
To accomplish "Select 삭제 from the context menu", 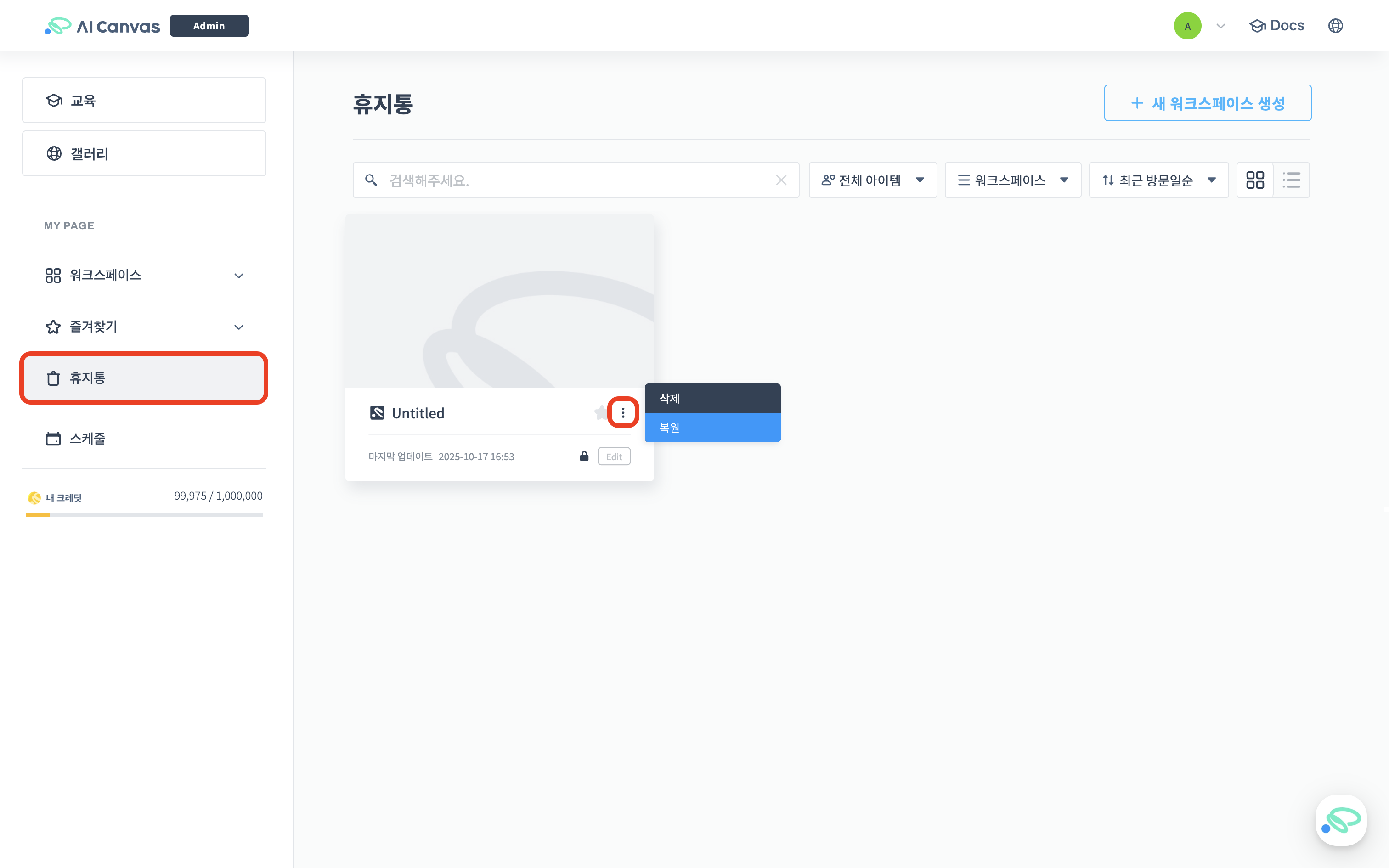I will click(x=712, y=398).
